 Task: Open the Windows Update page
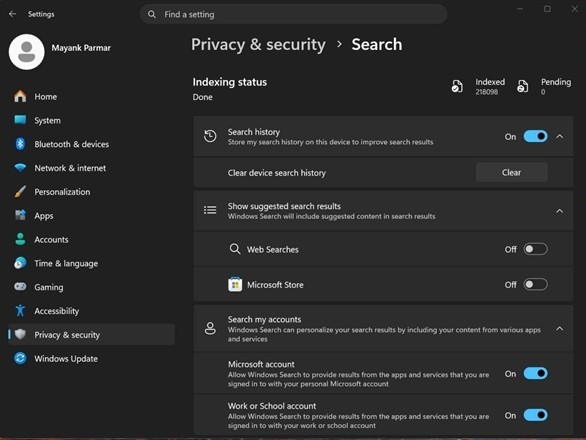coord(92,359)
